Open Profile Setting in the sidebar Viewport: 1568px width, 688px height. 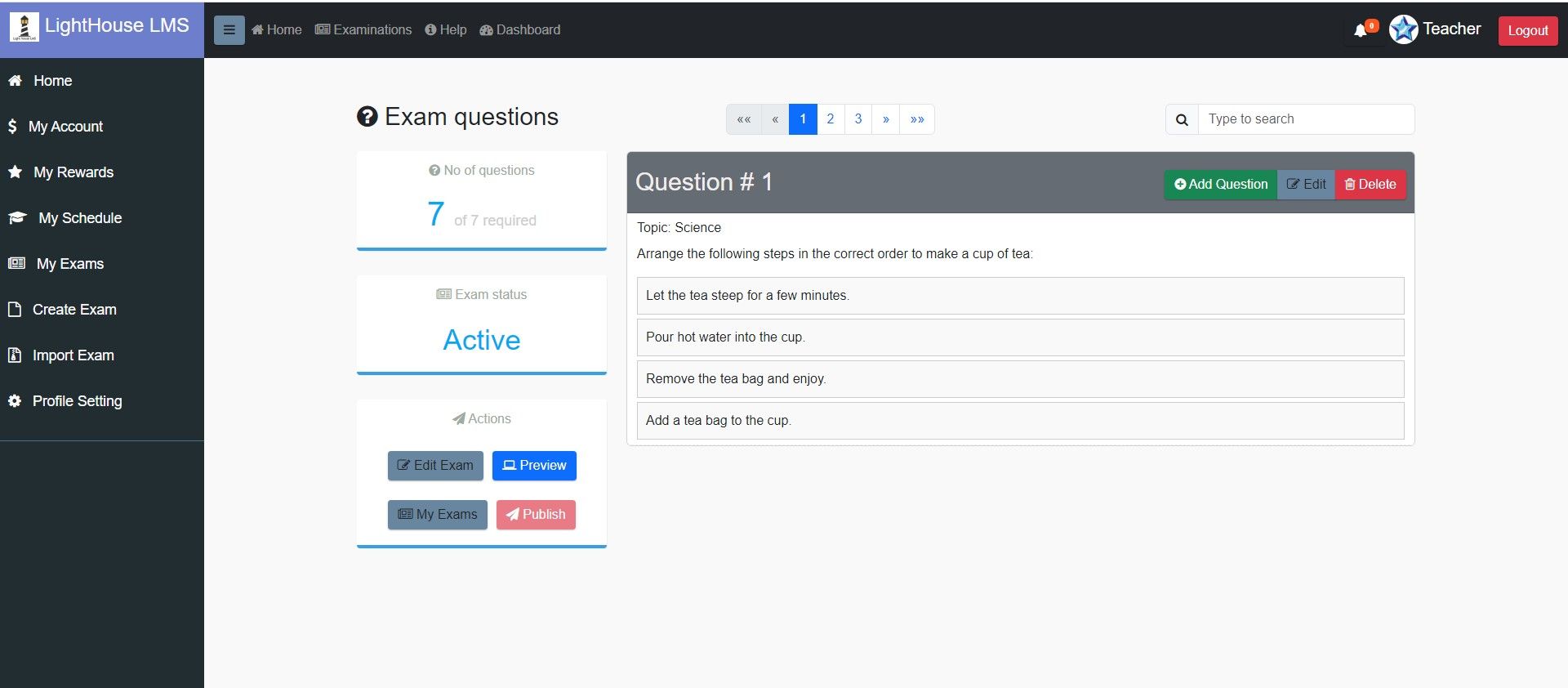[77, 401]
